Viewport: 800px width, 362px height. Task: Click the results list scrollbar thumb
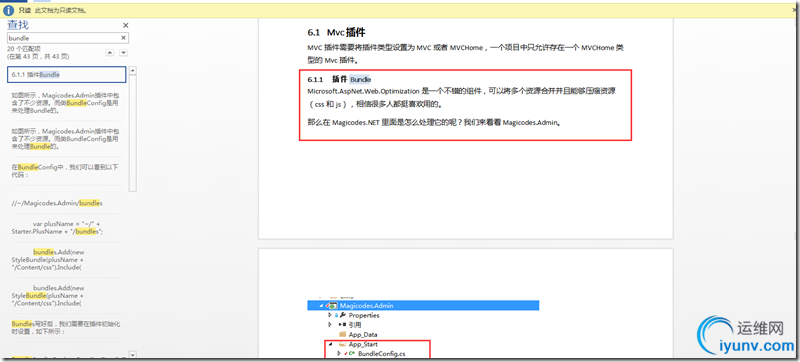[x=133, y=133]
